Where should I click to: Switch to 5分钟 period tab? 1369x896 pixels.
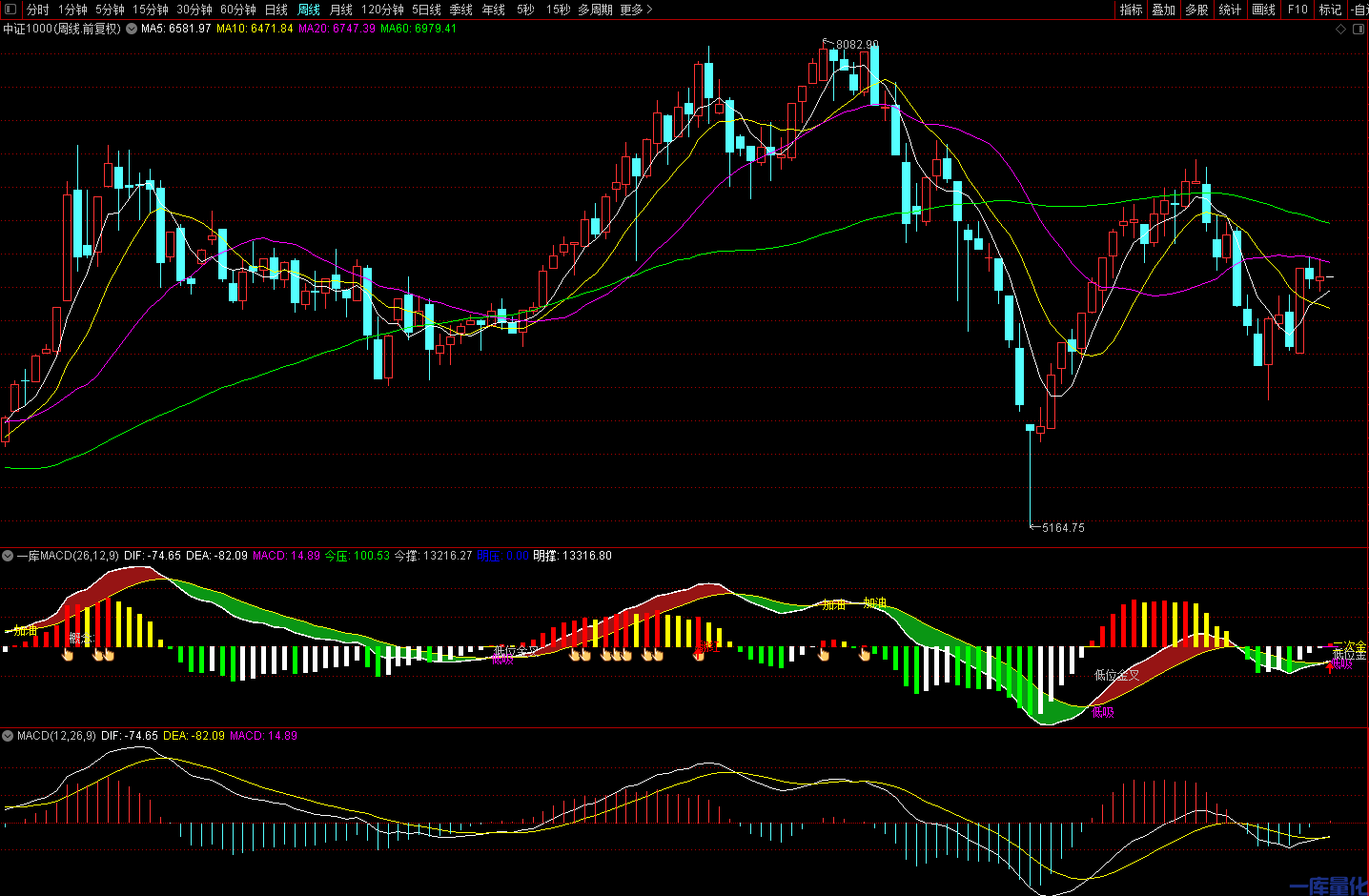[x=110, y=10]
